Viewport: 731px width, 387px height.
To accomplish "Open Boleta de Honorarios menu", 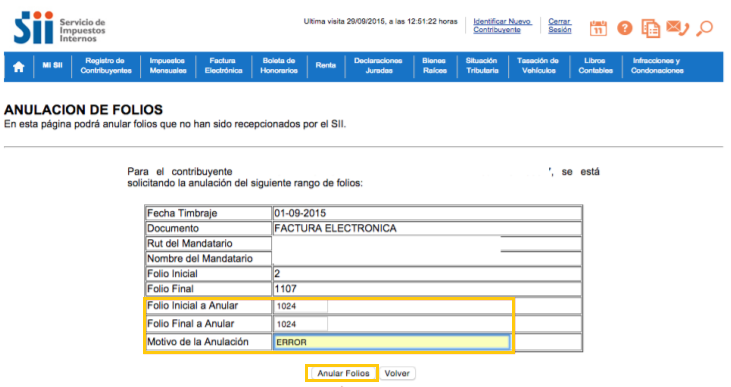I will (x=279, y=66).
